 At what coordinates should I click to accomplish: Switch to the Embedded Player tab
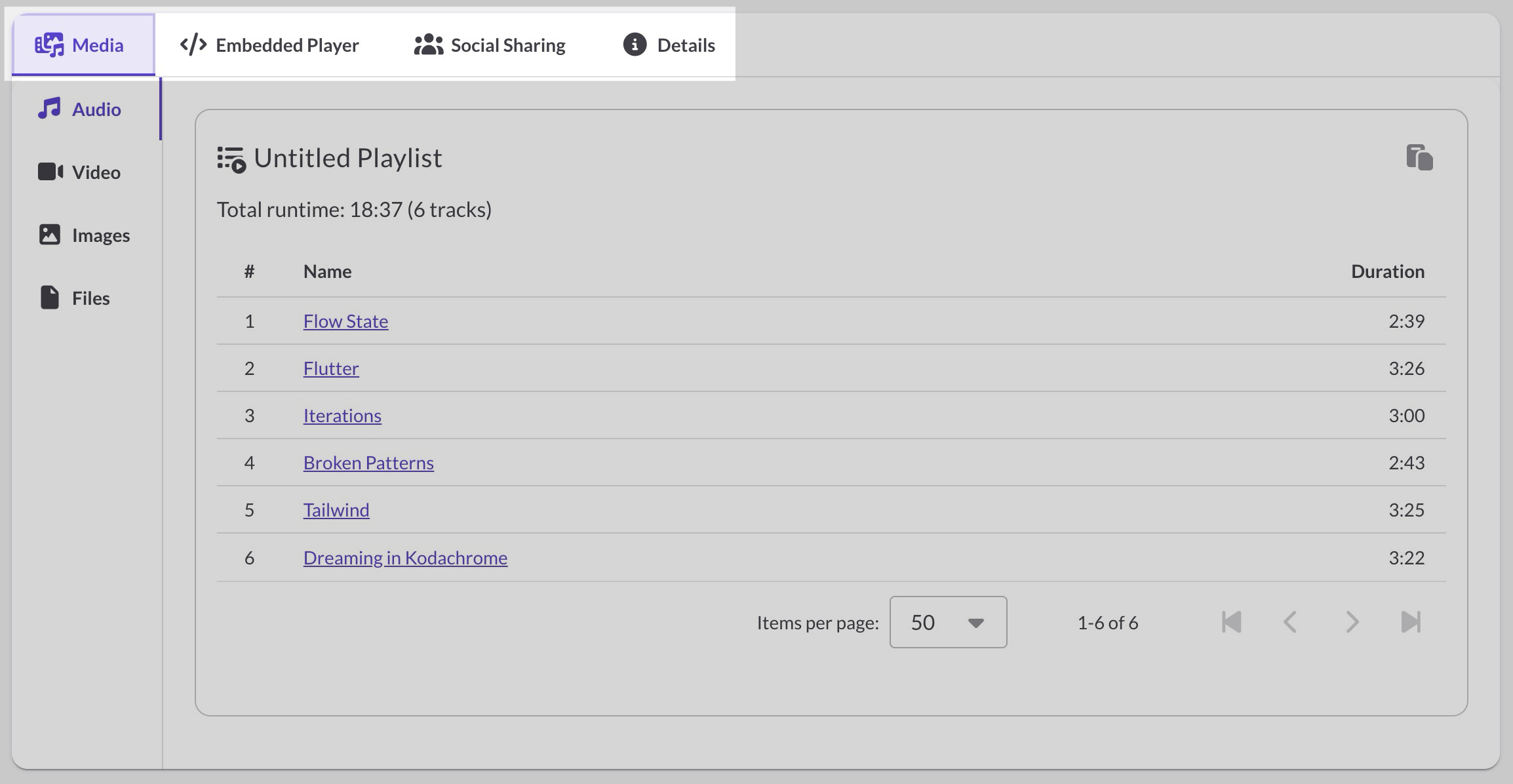point(269,45)
